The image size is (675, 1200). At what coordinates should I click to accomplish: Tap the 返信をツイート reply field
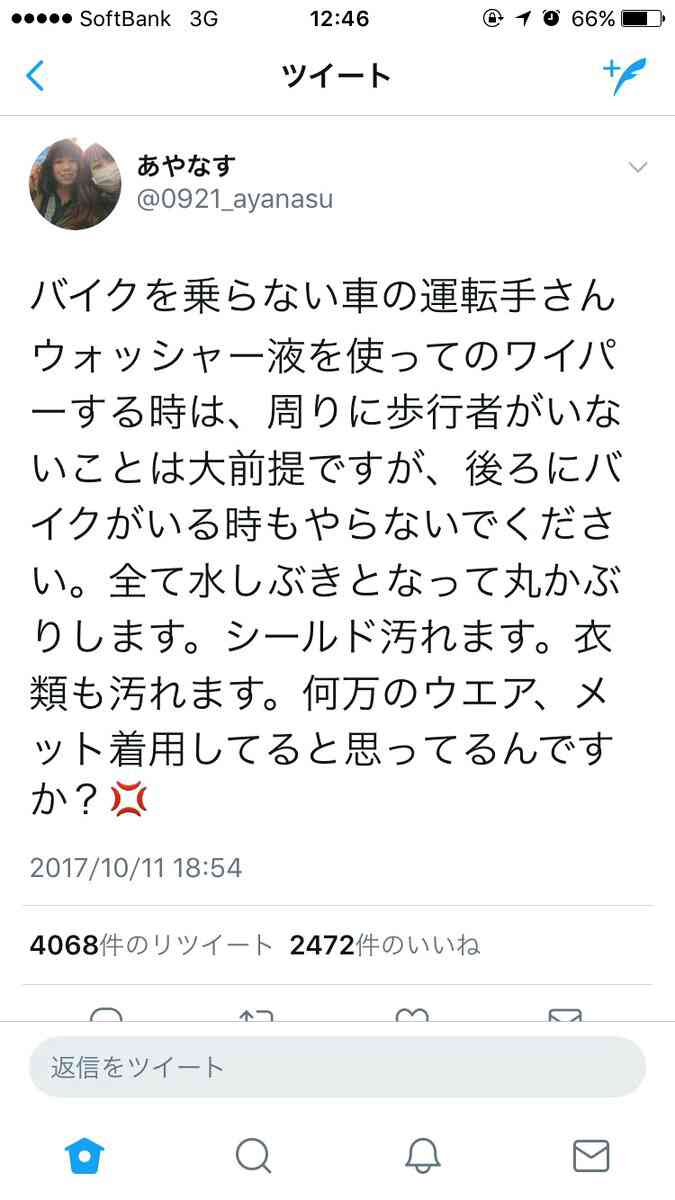tap(337, 1067)
